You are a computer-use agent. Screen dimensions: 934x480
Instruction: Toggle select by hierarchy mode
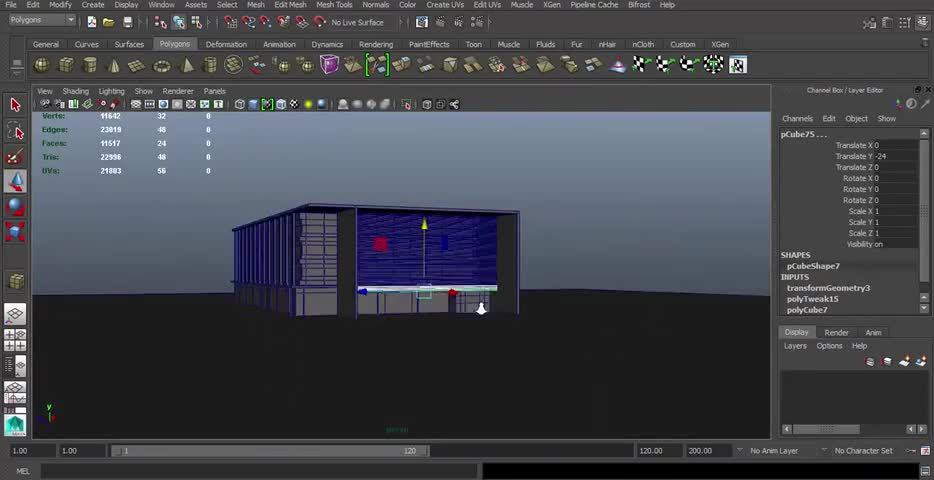point(161,23)
